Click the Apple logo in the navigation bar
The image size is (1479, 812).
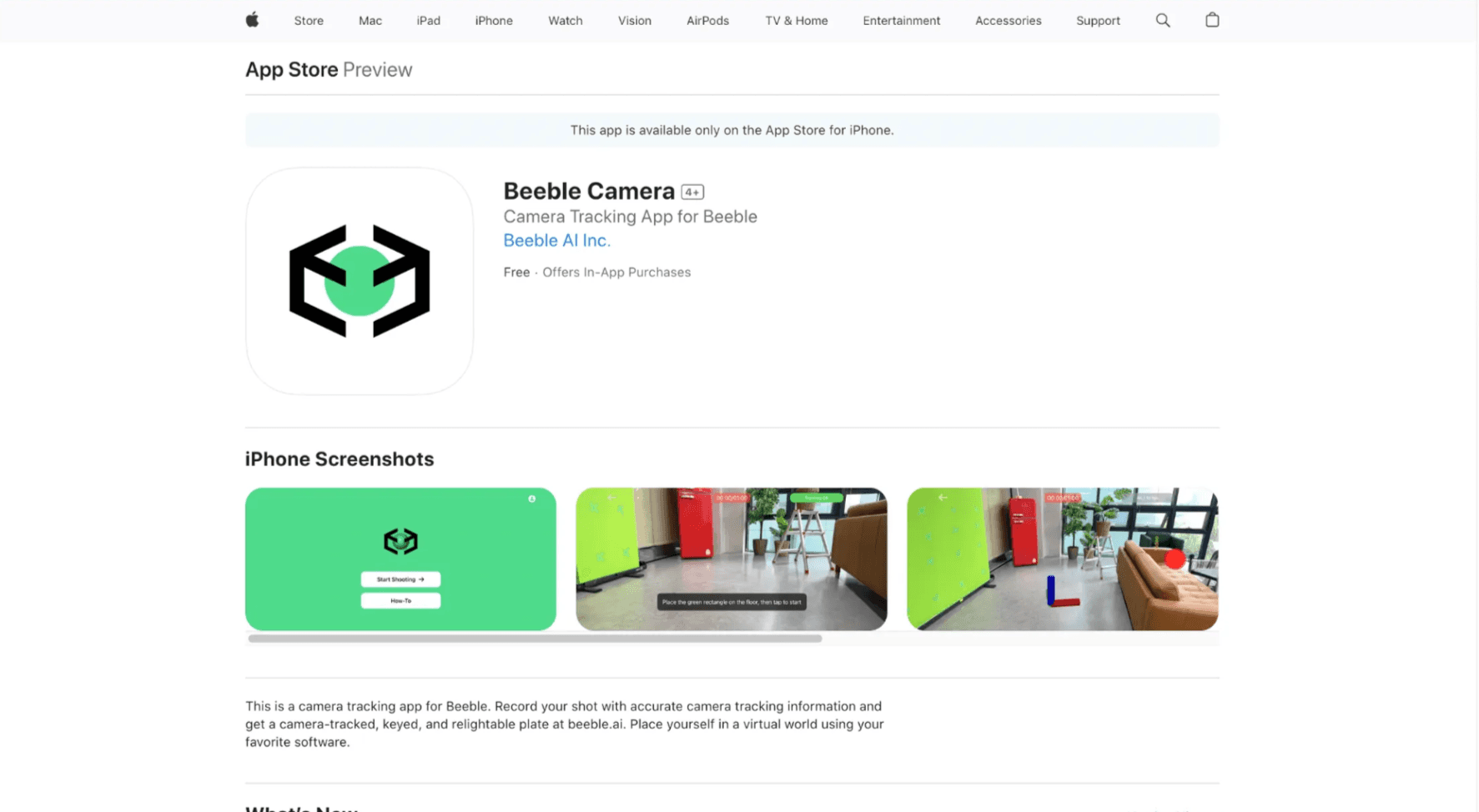253,20
